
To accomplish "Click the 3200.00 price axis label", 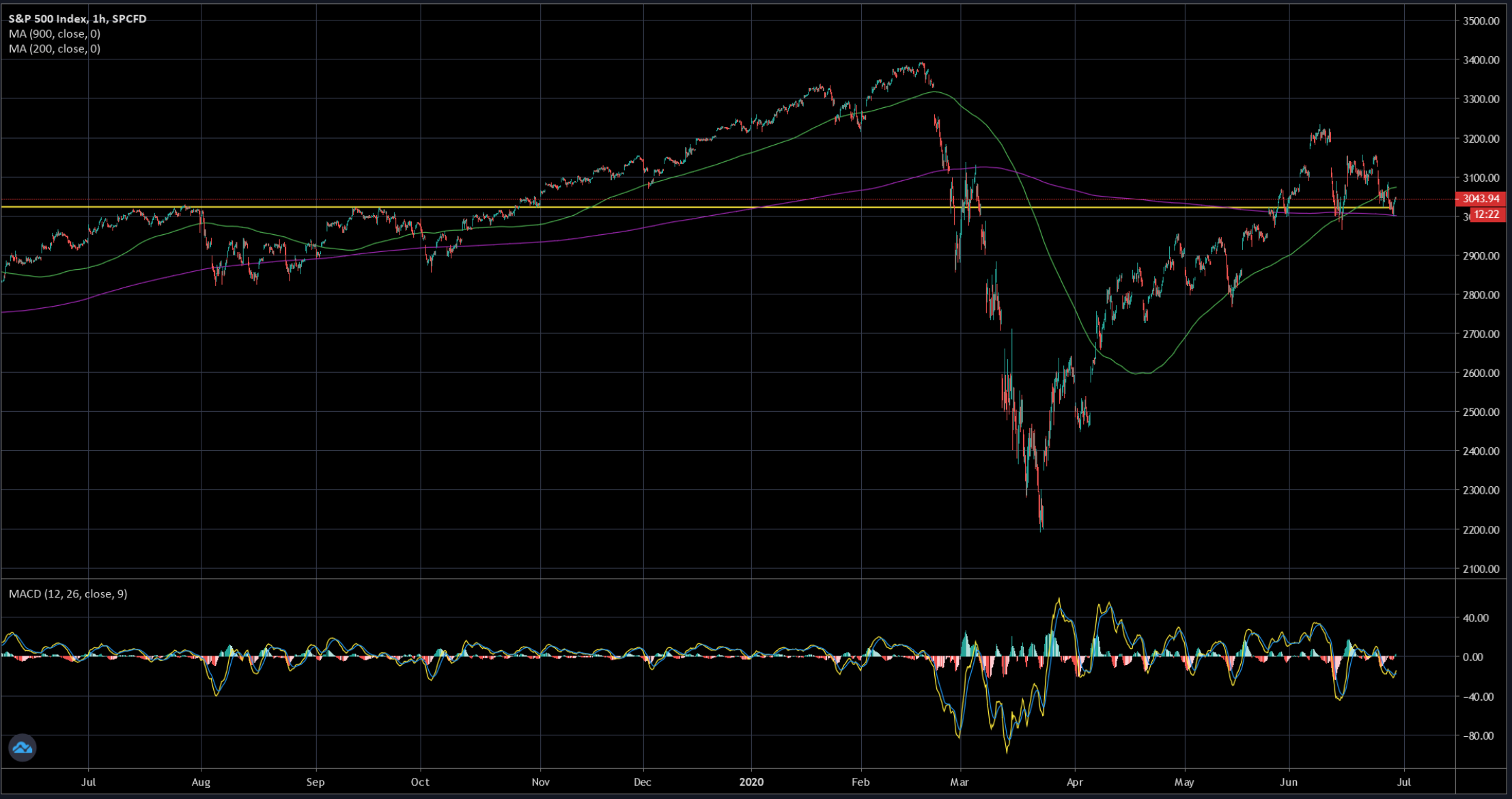I will 1481,139.
